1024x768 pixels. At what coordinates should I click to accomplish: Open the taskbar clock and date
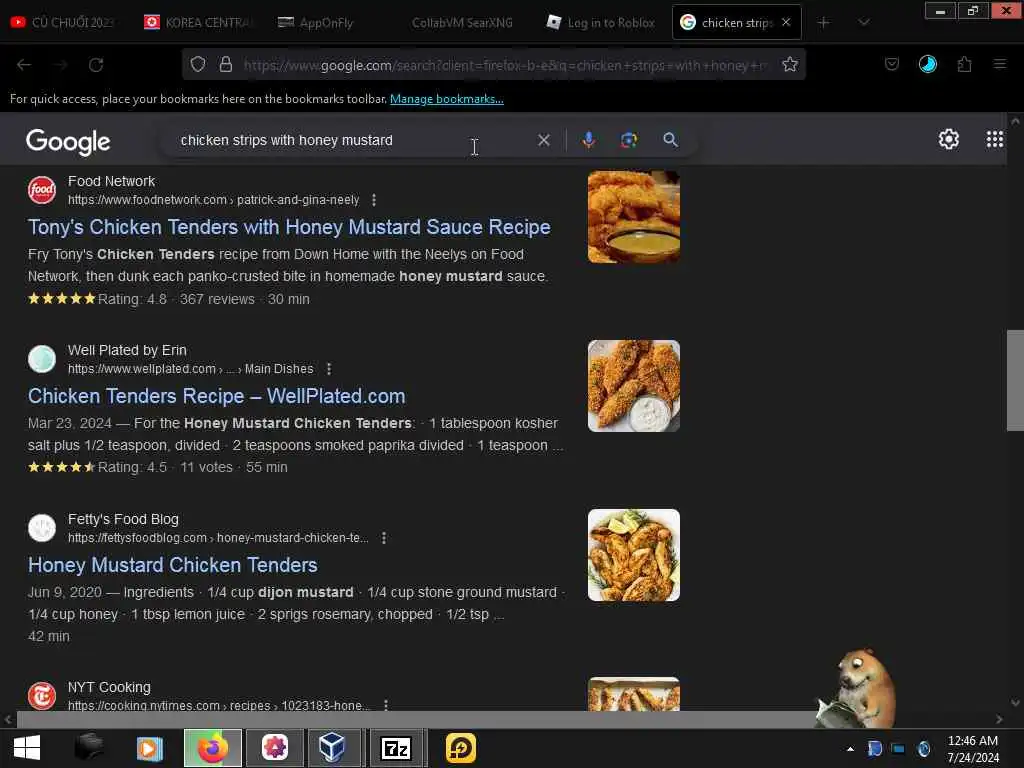972,749
